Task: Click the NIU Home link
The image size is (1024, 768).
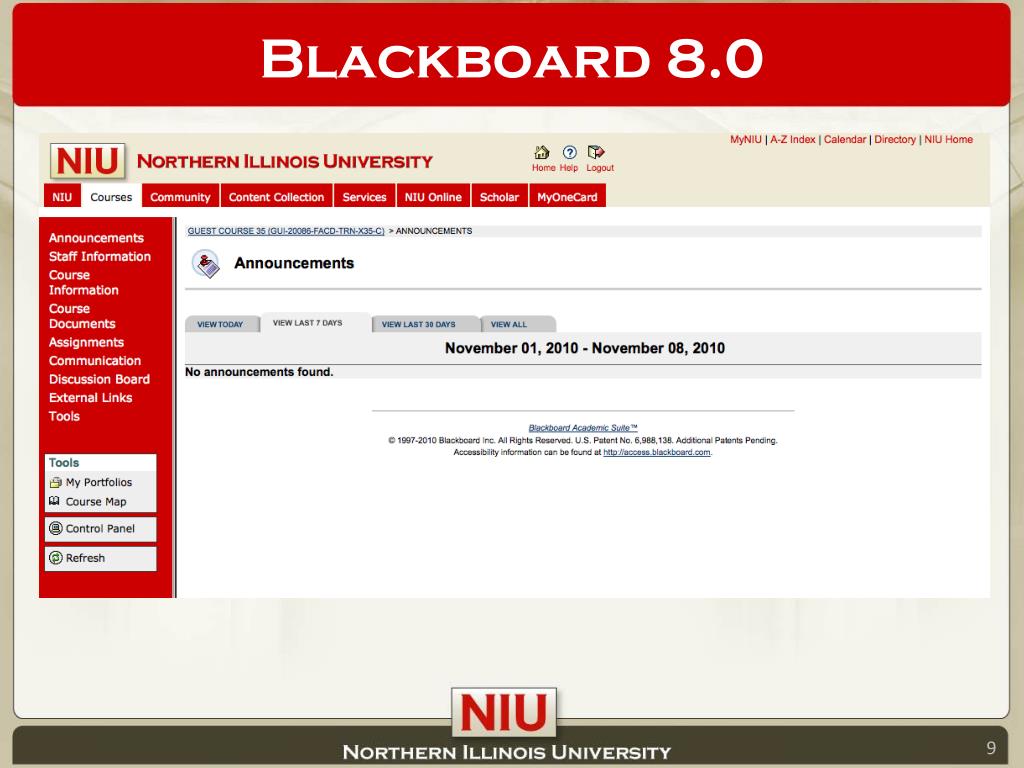Action: pyautogui.click(x=948, y=139)
